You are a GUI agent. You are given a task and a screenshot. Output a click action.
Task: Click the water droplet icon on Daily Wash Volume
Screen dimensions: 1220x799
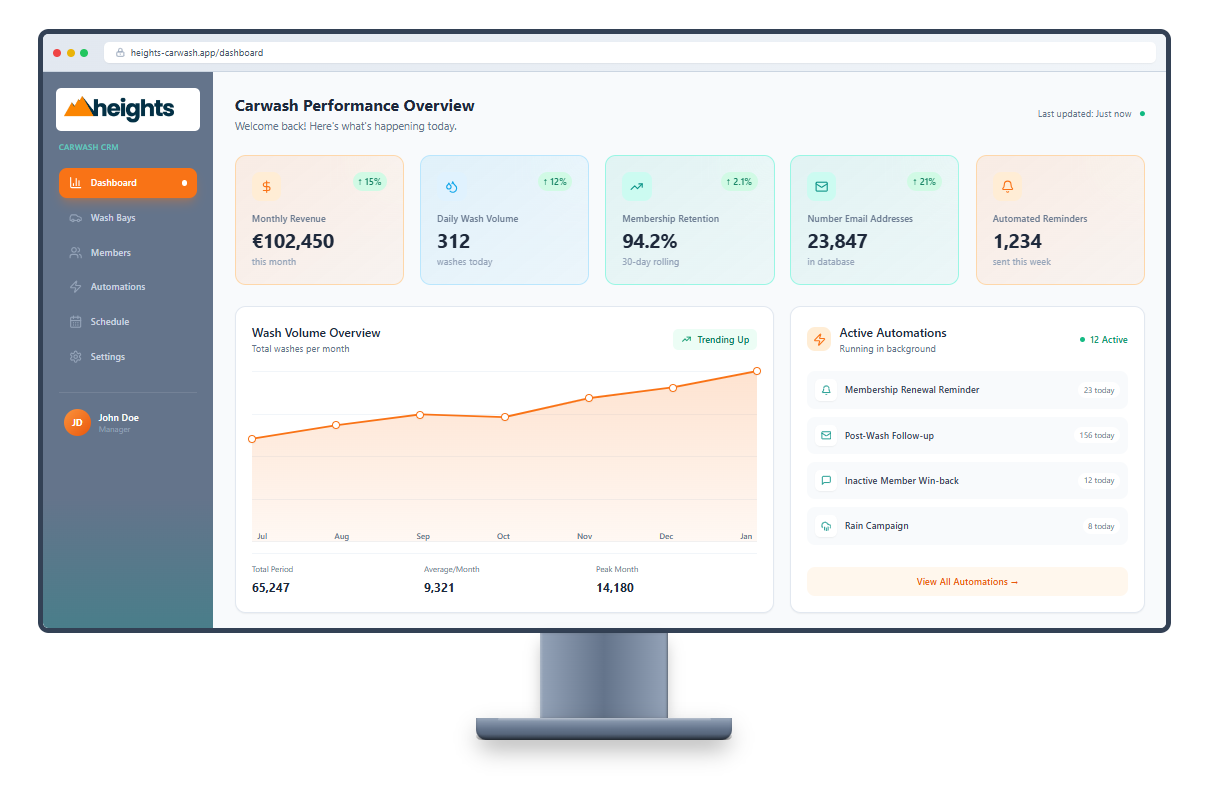(451, 186)
